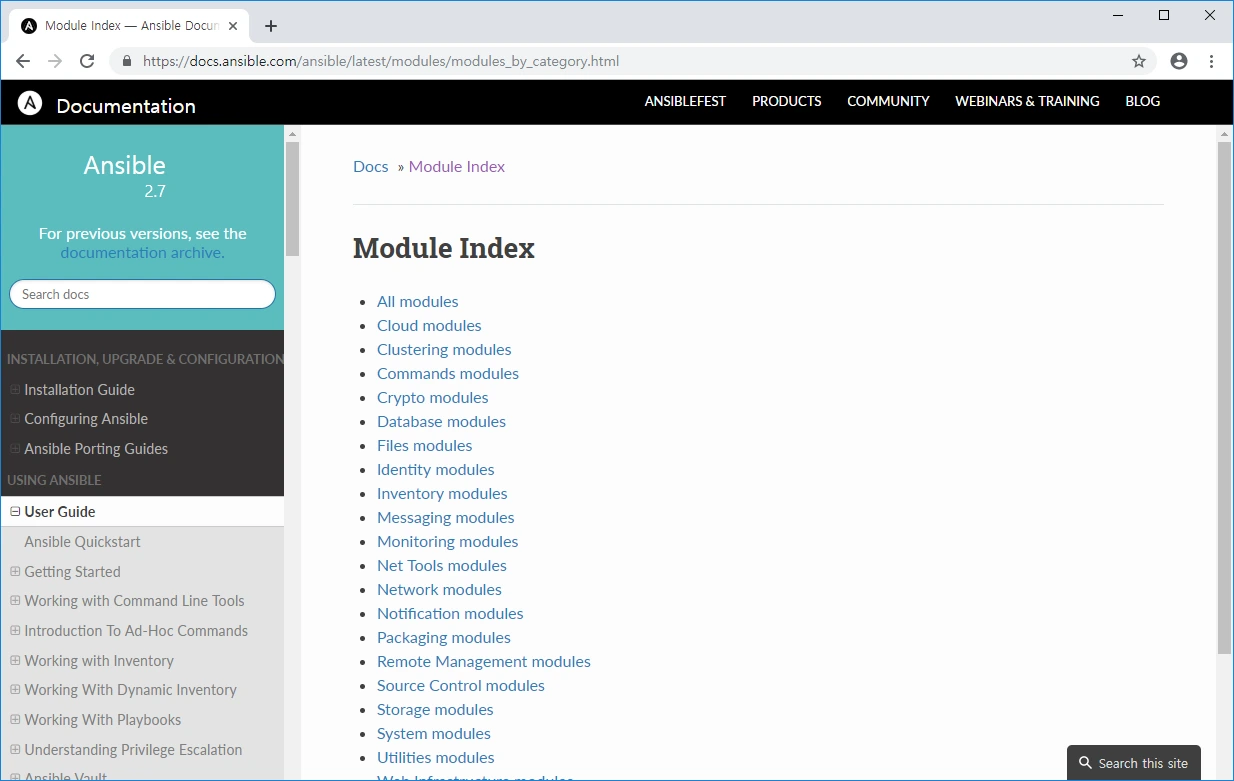The image size is (1234, 781).
Task: Click the Docs breadcrumb link
Action: click(370, 166)
